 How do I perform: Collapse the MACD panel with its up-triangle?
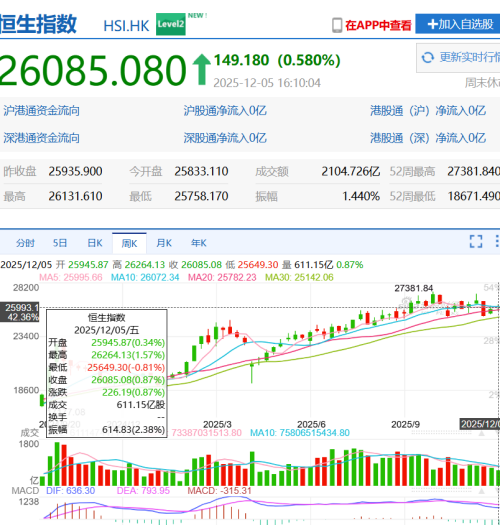pos(482,491)
